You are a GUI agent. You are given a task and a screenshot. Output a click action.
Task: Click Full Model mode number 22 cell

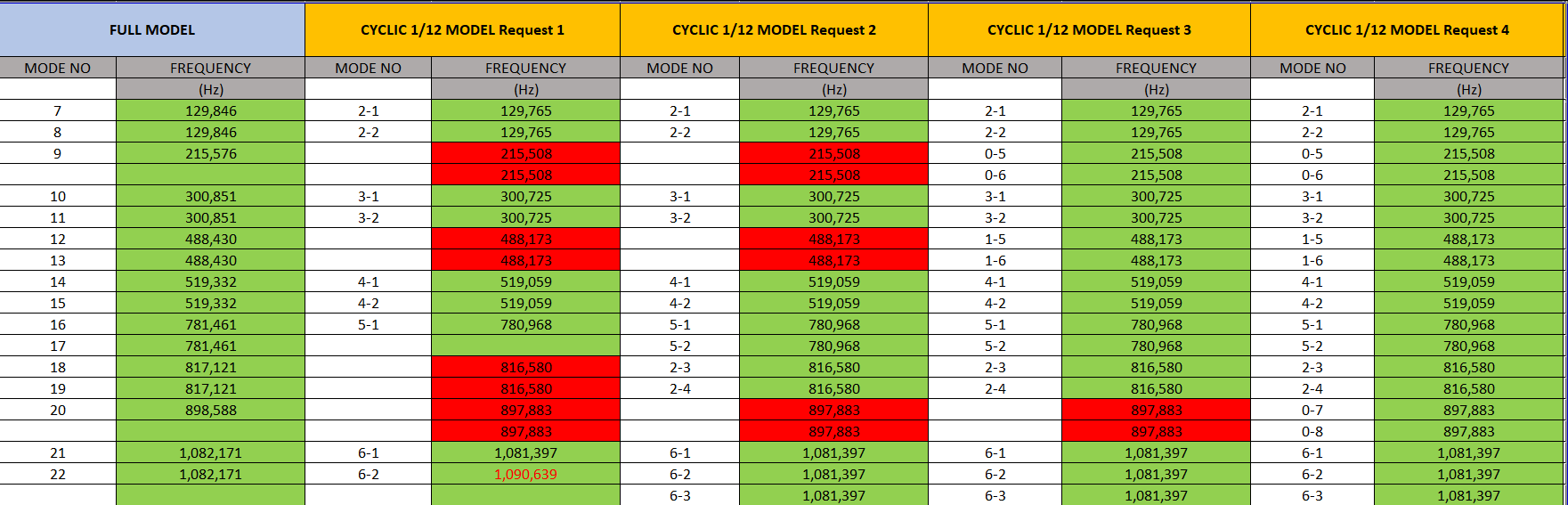(x=58, y=474)
